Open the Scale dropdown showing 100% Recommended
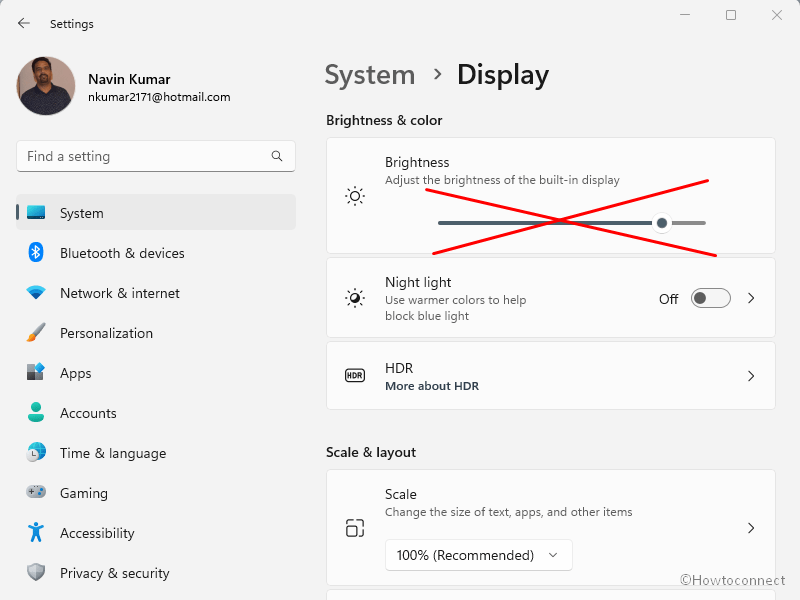Screen dimensions: 800x600 click(x=478, y=555)
